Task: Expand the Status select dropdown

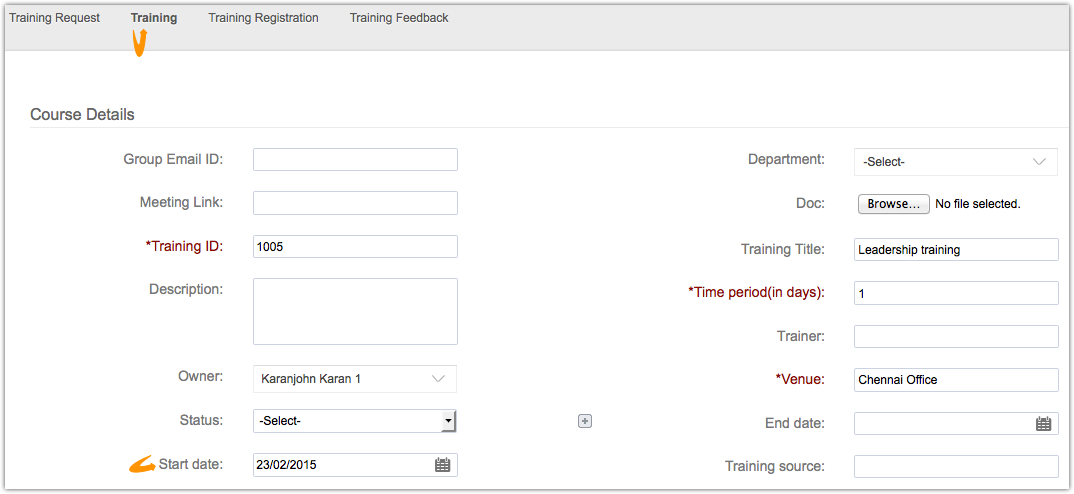Action: coord(355,421)
